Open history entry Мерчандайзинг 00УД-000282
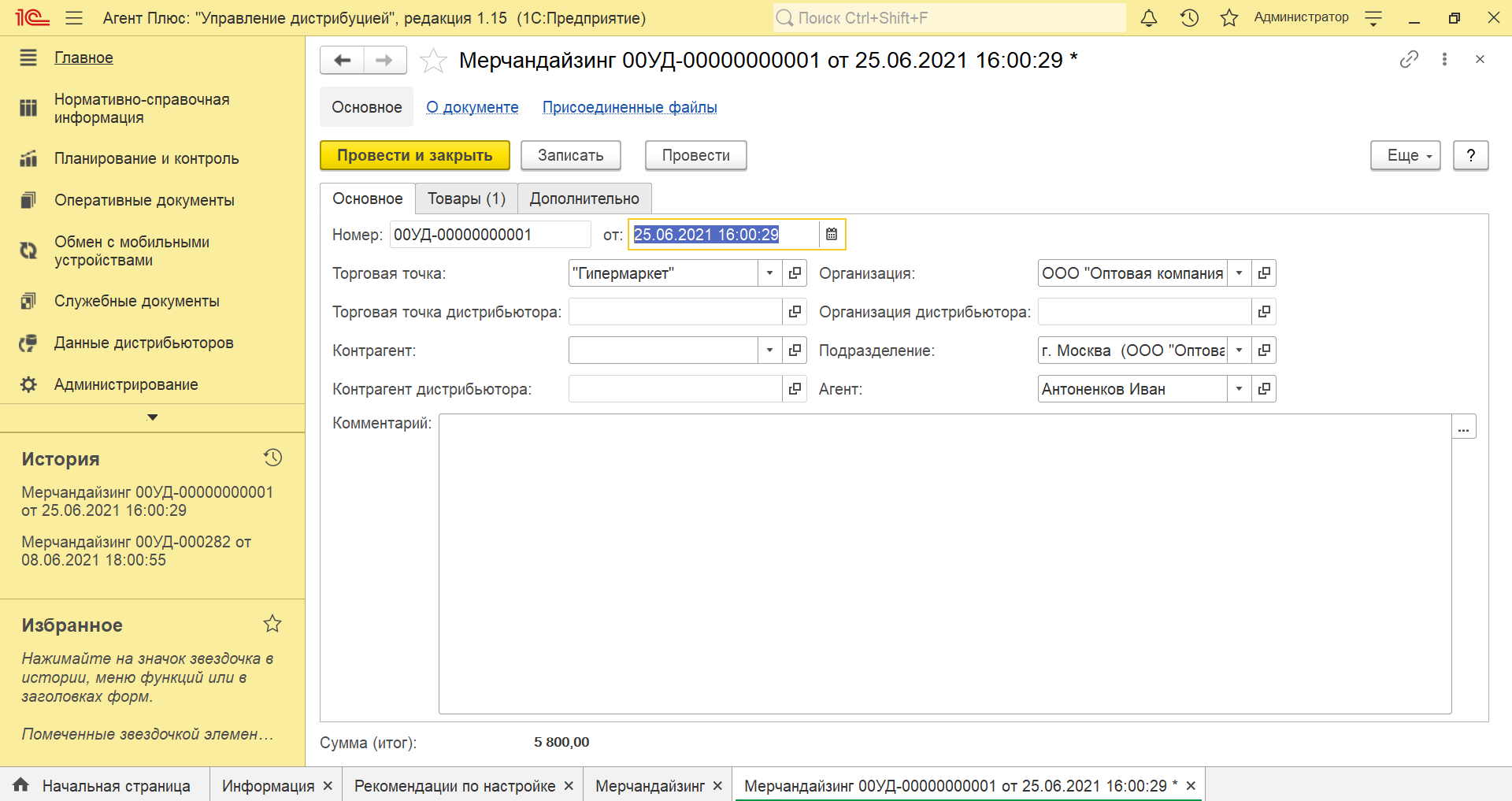 coord(136,551)
